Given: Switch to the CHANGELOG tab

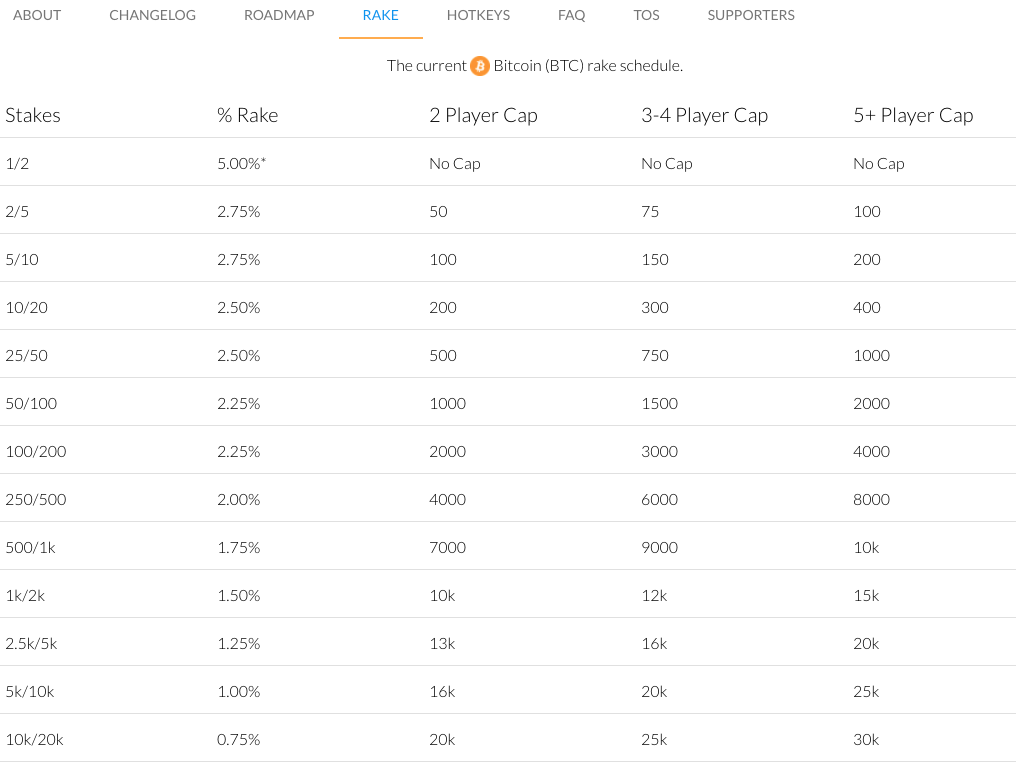Looking at the screenshot, I should tap(152, 16).
